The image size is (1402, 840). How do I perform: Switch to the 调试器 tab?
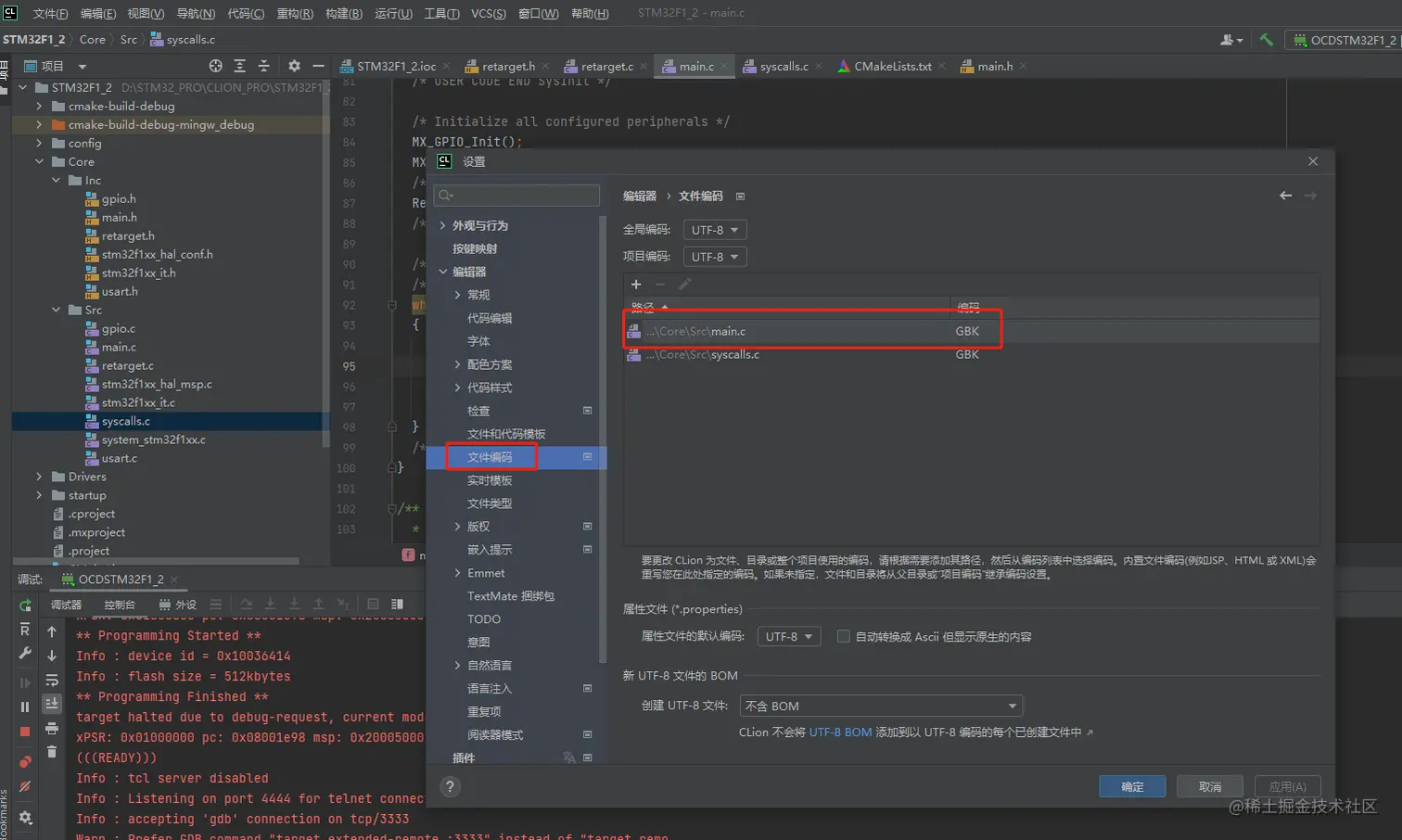[x=66, y=605]
